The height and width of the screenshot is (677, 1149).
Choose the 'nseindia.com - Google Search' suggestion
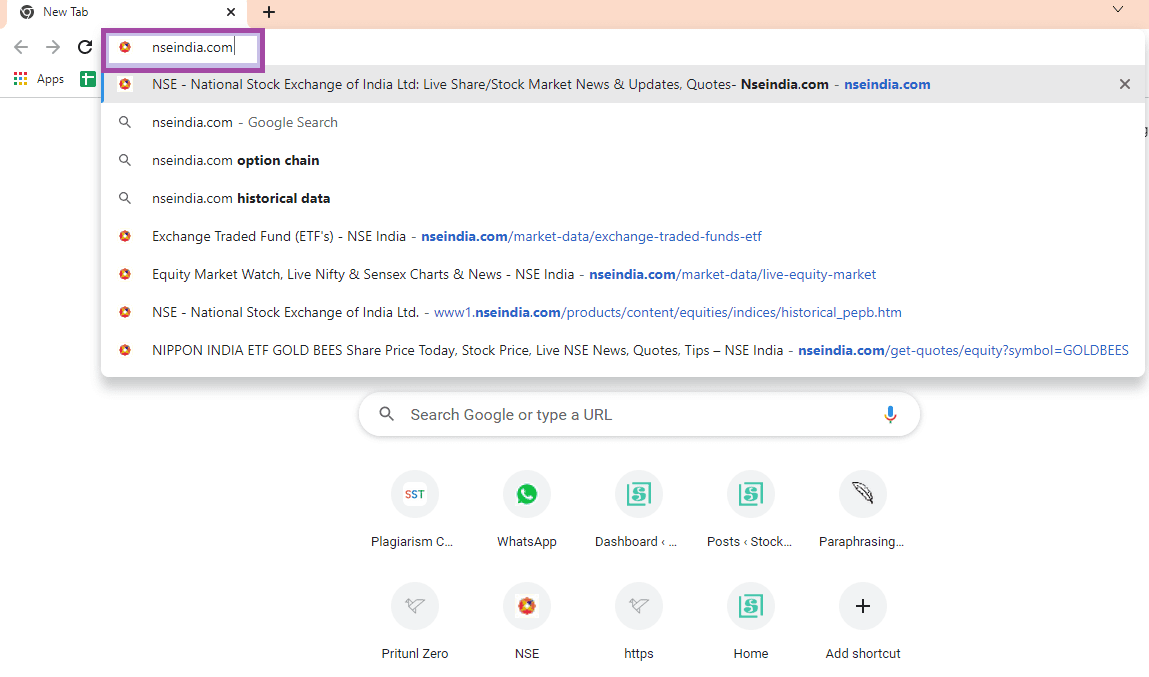tap(623, 122)
